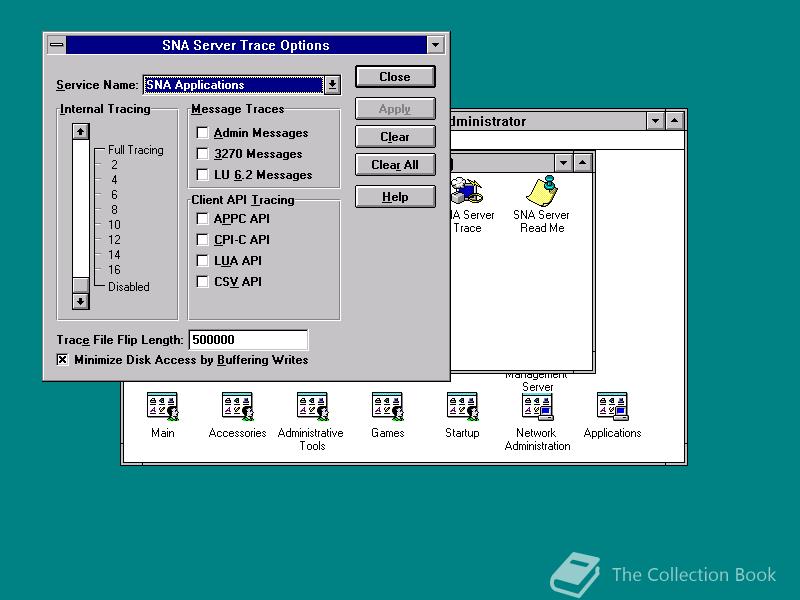Image resolution: width=800 pixels, height=600 pixels.
Task: Click the tracing level 16 label
Action: (114, 270)
